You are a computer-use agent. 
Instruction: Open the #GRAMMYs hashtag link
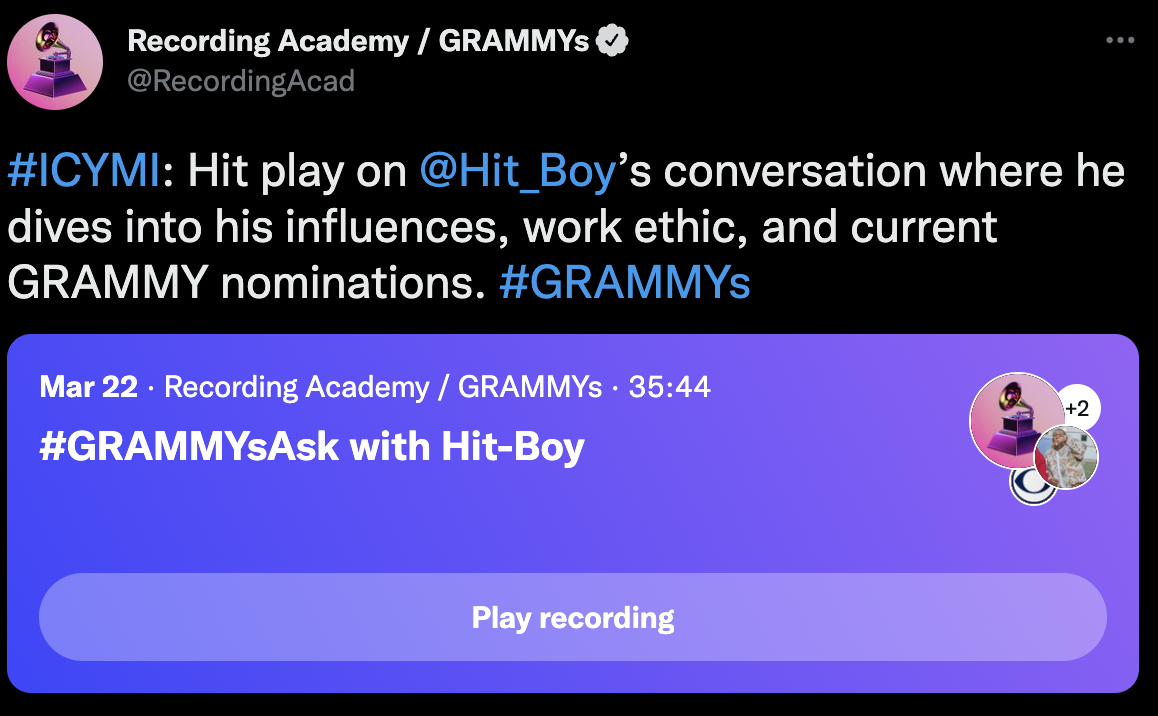[x=625, y=283]
